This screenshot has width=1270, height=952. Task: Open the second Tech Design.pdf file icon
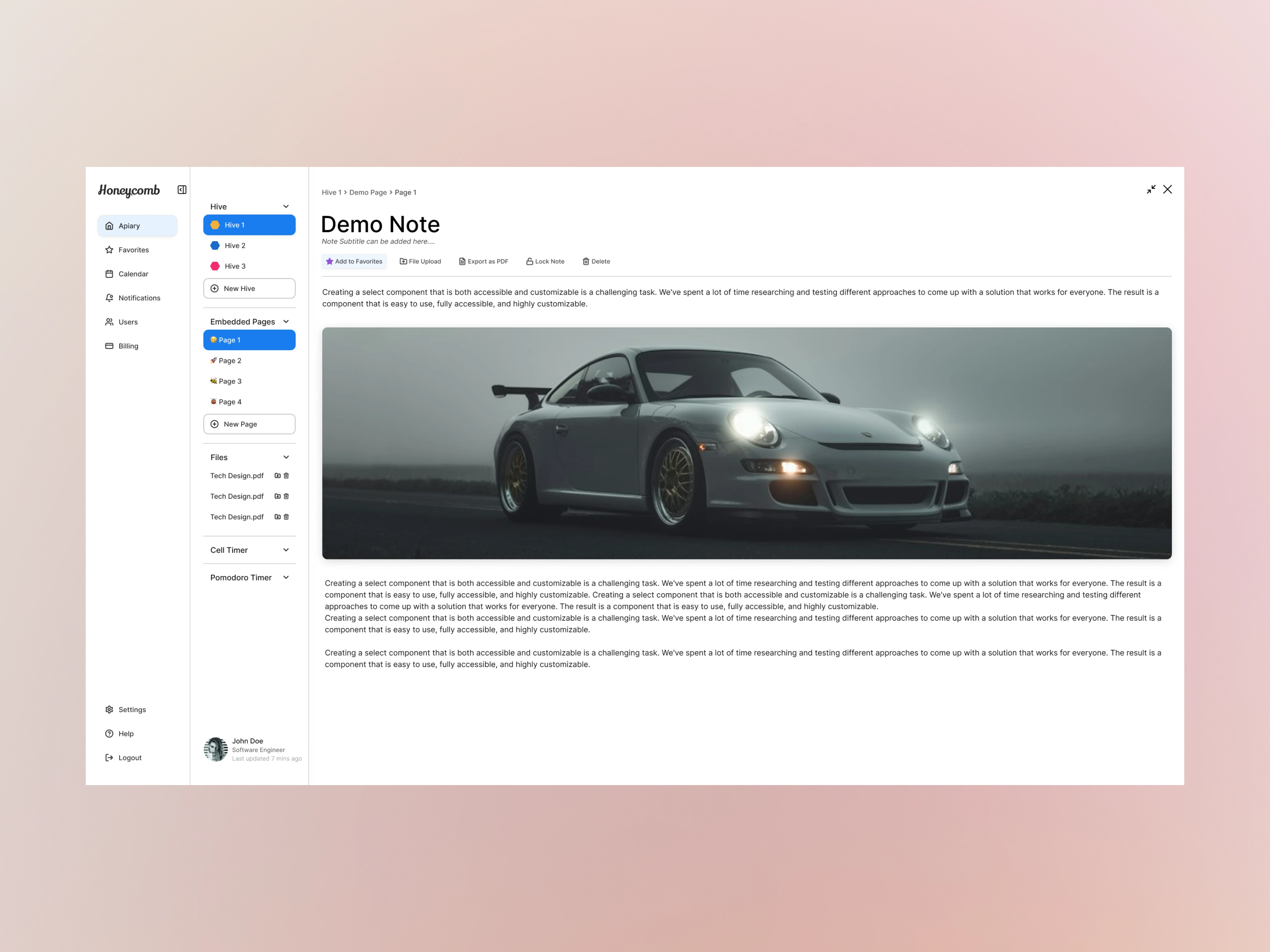coord(277,496)
